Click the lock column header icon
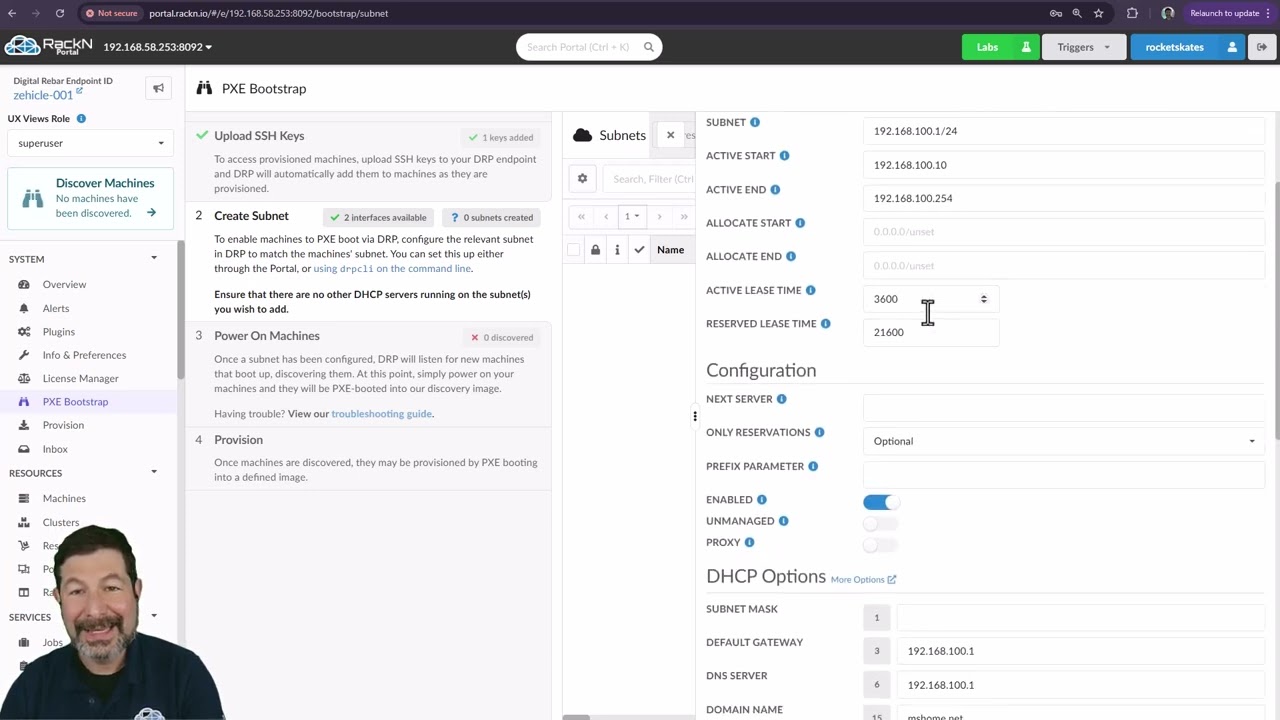1280x720 pixels. click(595, 250)
